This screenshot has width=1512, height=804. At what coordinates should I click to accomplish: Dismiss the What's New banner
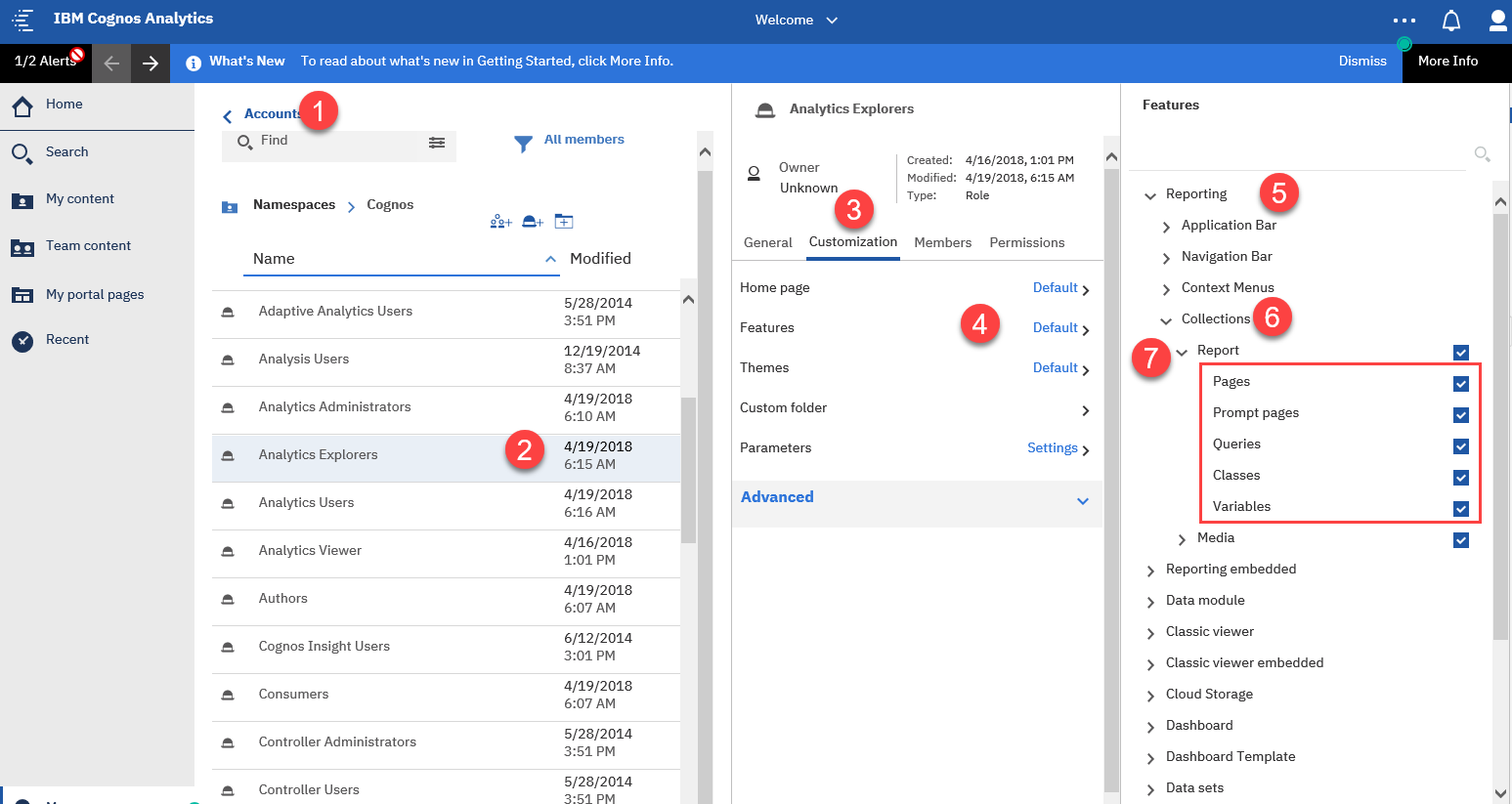tap(1361, 62)
